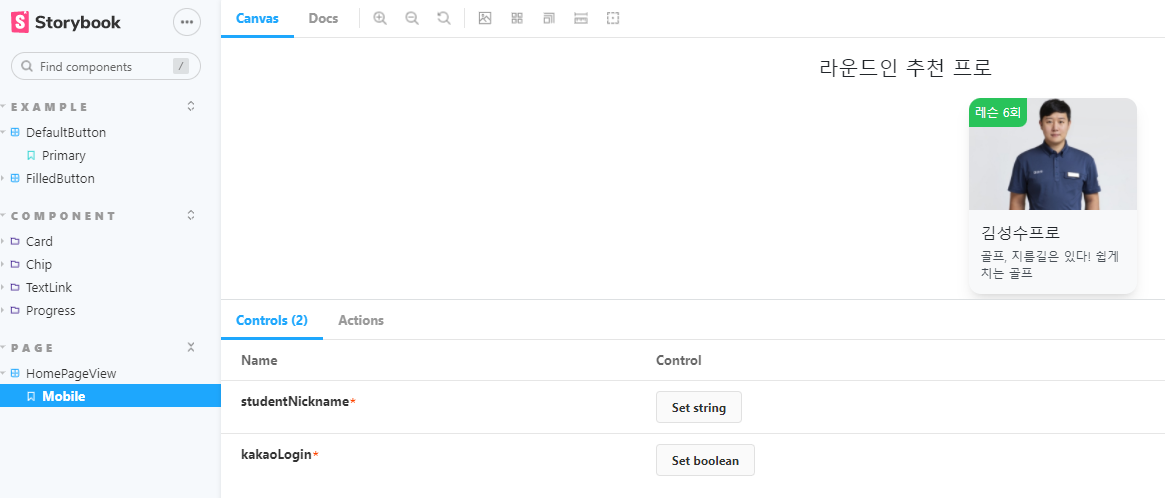The width and height of the screenshot is (1165, 498).
Task: Open the sidebar ellipsis menu
Action: point(187,22)
